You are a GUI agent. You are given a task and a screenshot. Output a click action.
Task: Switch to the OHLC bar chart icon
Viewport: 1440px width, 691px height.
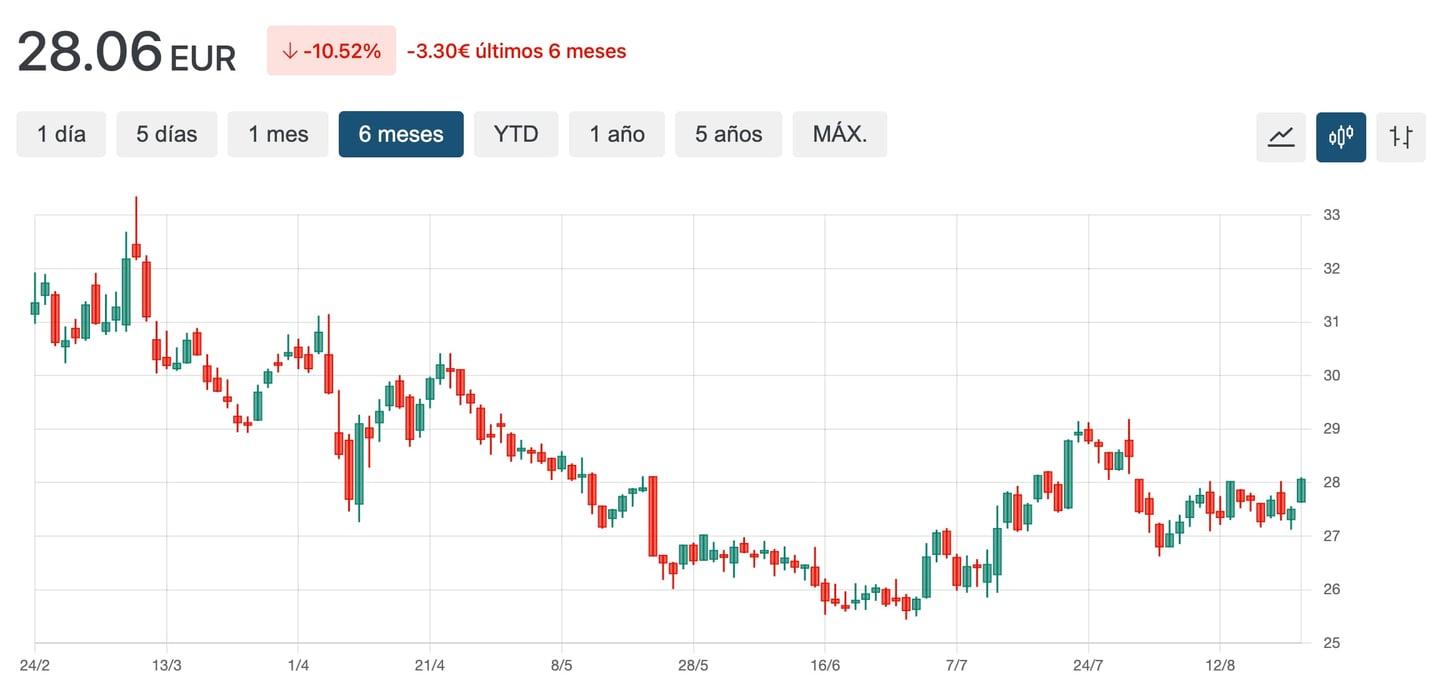click(1401, 135)
